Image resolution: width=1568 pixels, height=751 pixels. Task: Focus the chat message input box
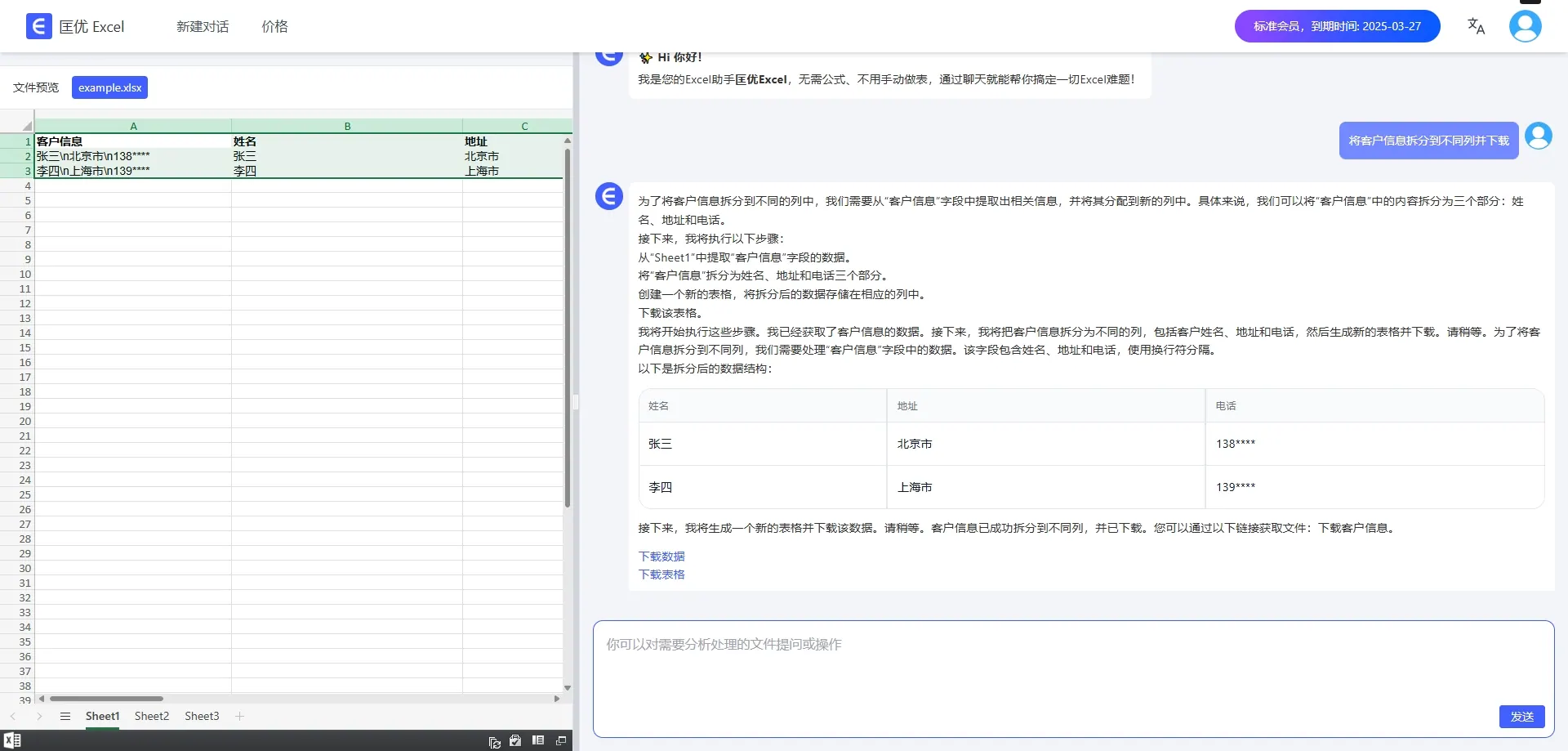[1073, 678]
